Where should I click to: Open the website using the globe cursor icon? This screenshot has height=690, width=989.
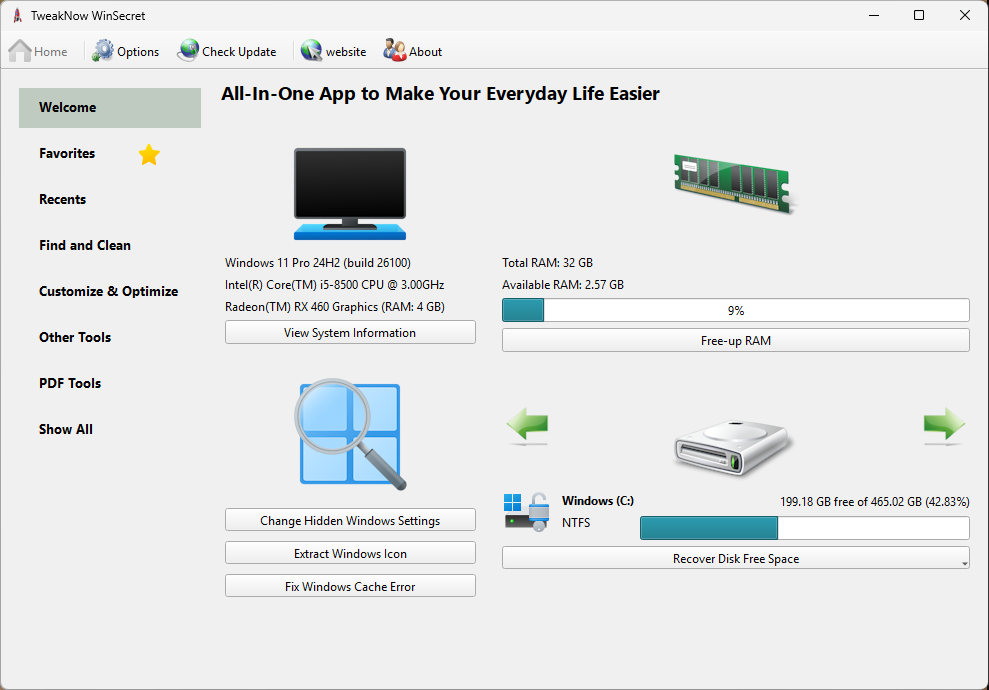[310, 50]
